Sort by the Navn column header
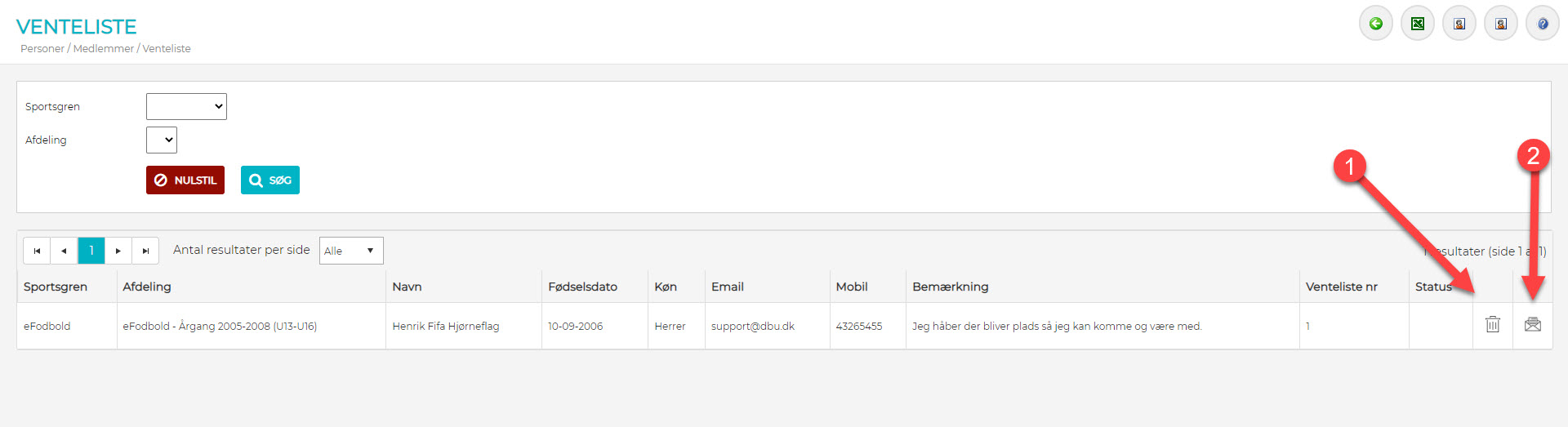 tap(407, 287)
